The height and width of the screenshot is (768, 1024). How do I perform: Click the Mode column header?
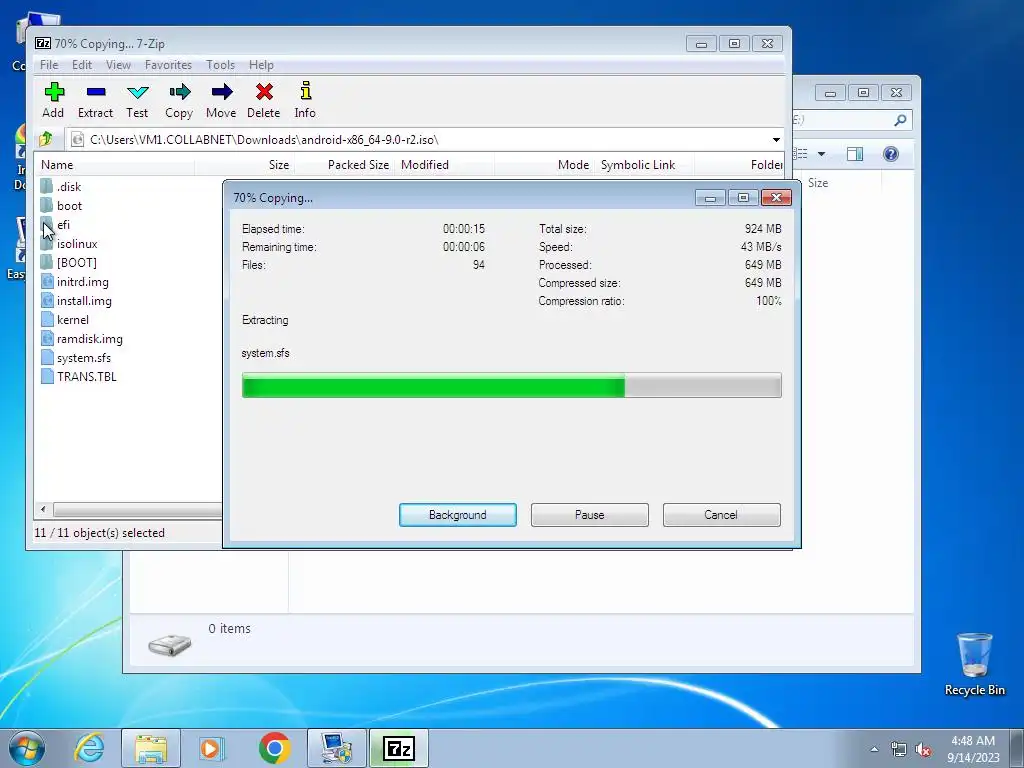545,165
